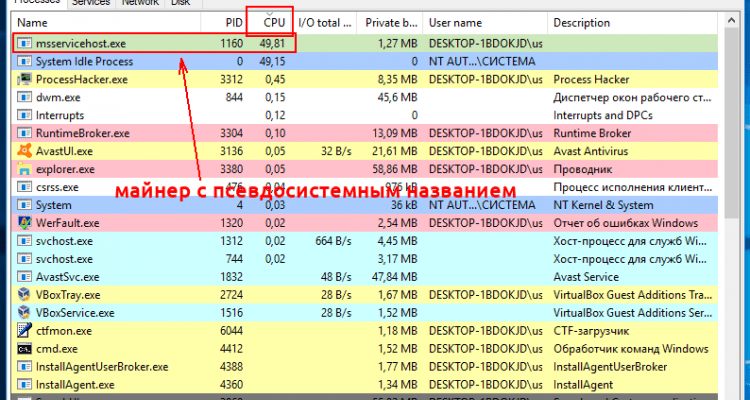Click the VBoxTray.exe cube icon
750x400 pixels.
point(24,295)
